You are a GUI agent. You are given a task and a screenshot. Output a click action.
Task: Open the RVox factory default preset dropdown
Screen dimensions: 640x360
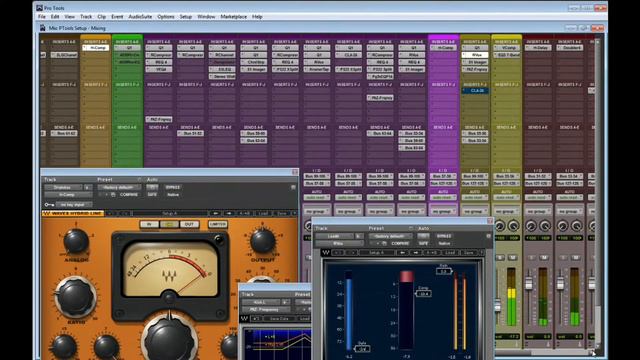pyautogui.click(x=391, y=236)
